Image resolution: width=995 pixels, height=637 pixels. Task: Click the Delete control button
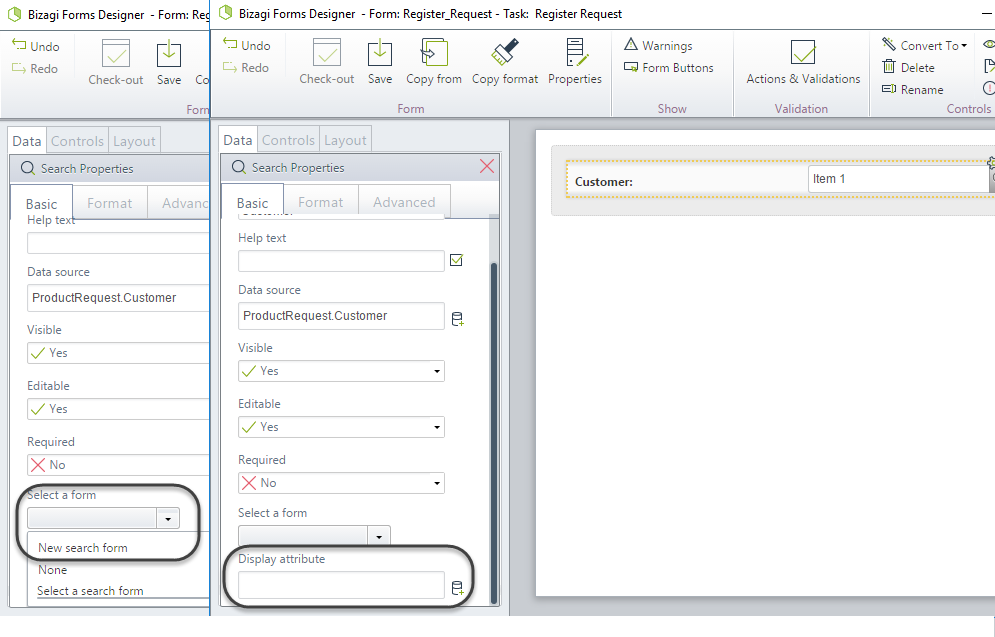908,67
